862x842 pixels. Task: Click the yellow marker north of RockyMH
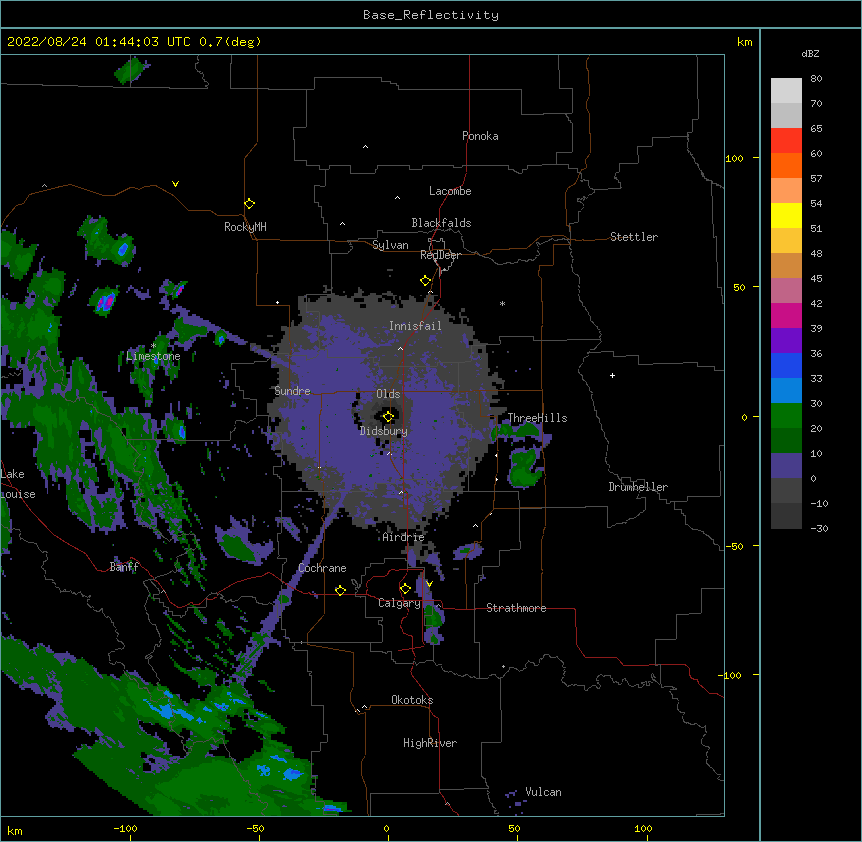tap(249, 204)
